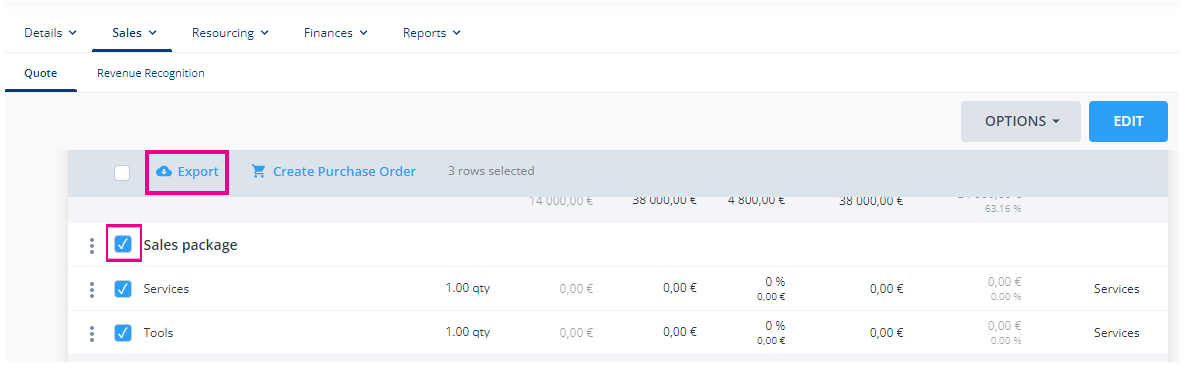Open the three-dot menu for Services row
This screenshot has width=1188, height=374.
[x=92, y=289]
